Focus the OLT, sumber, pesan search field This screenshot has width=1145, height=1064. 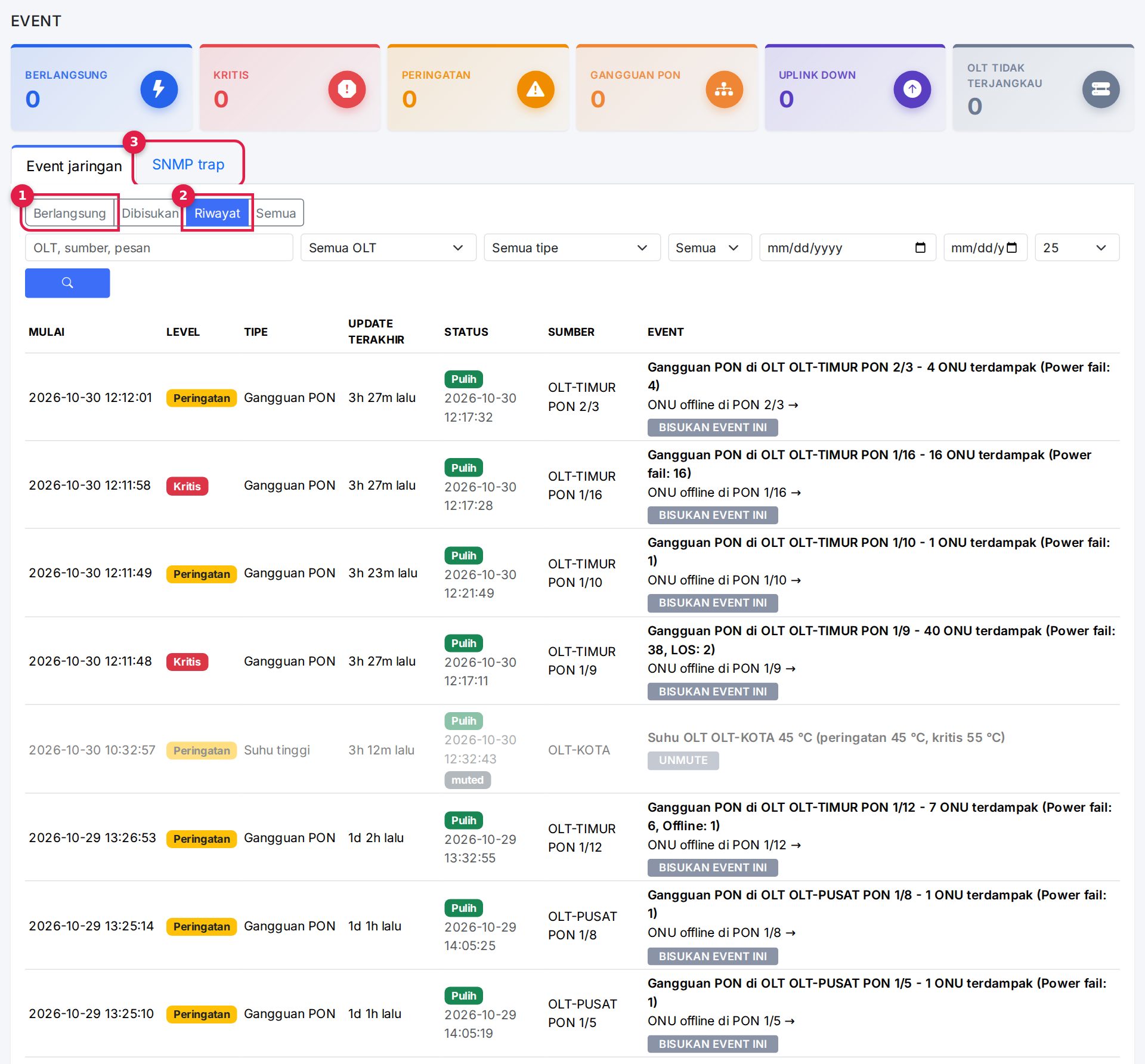[x=159, y=248]
